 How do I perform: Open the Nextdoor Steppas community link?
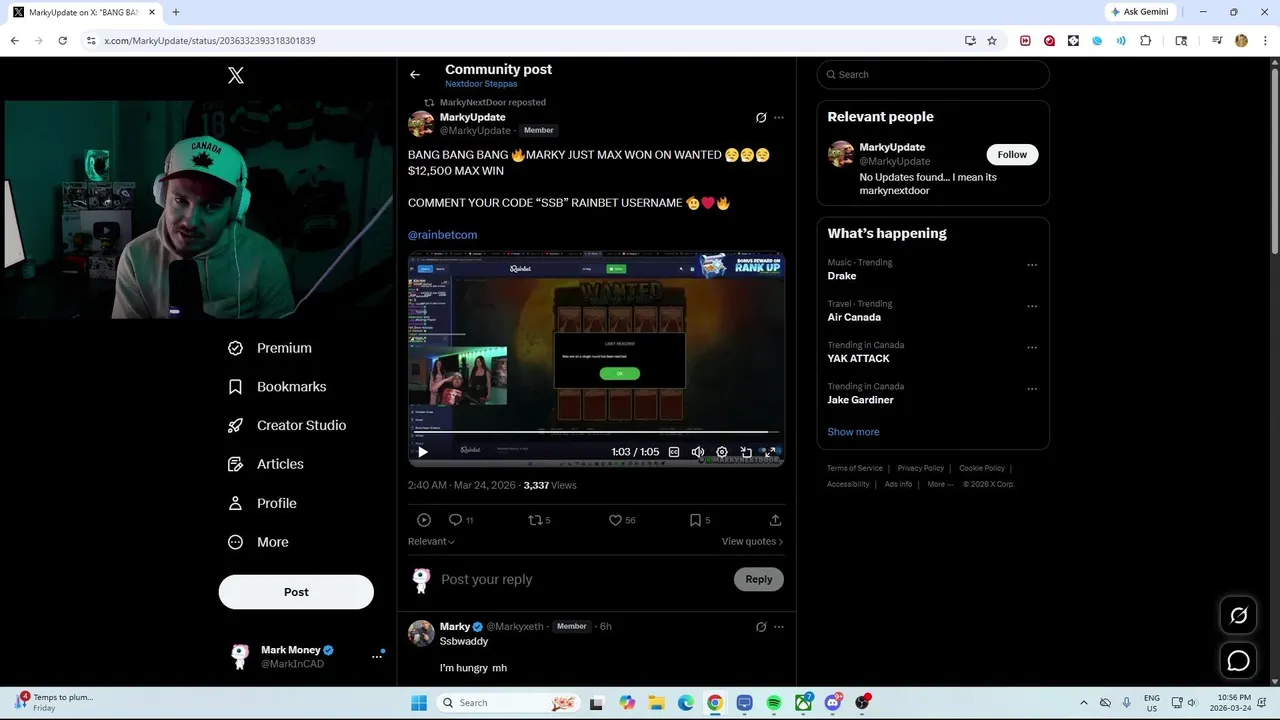(481, 84)
